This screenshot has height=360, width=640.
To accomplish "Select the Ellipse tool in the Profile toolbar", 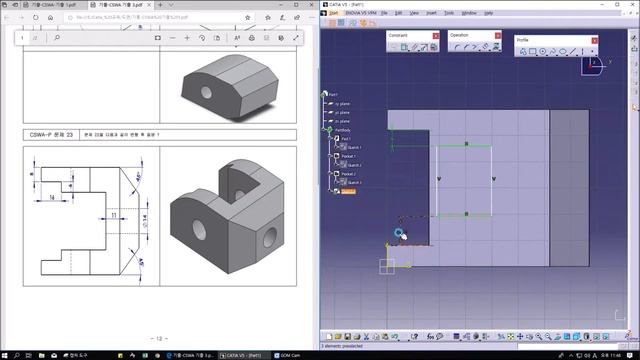I will coord(563,51).
